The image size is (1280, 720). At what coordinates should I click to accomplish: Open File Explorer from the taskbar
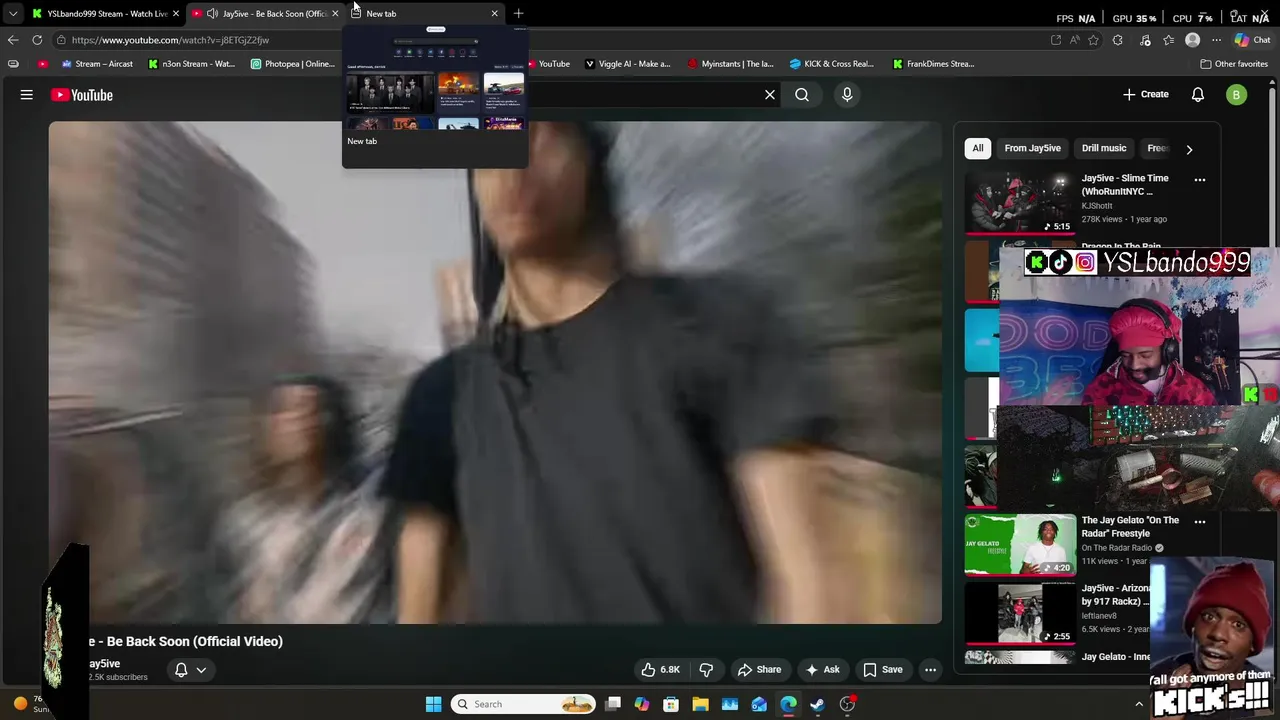point(700,704)
